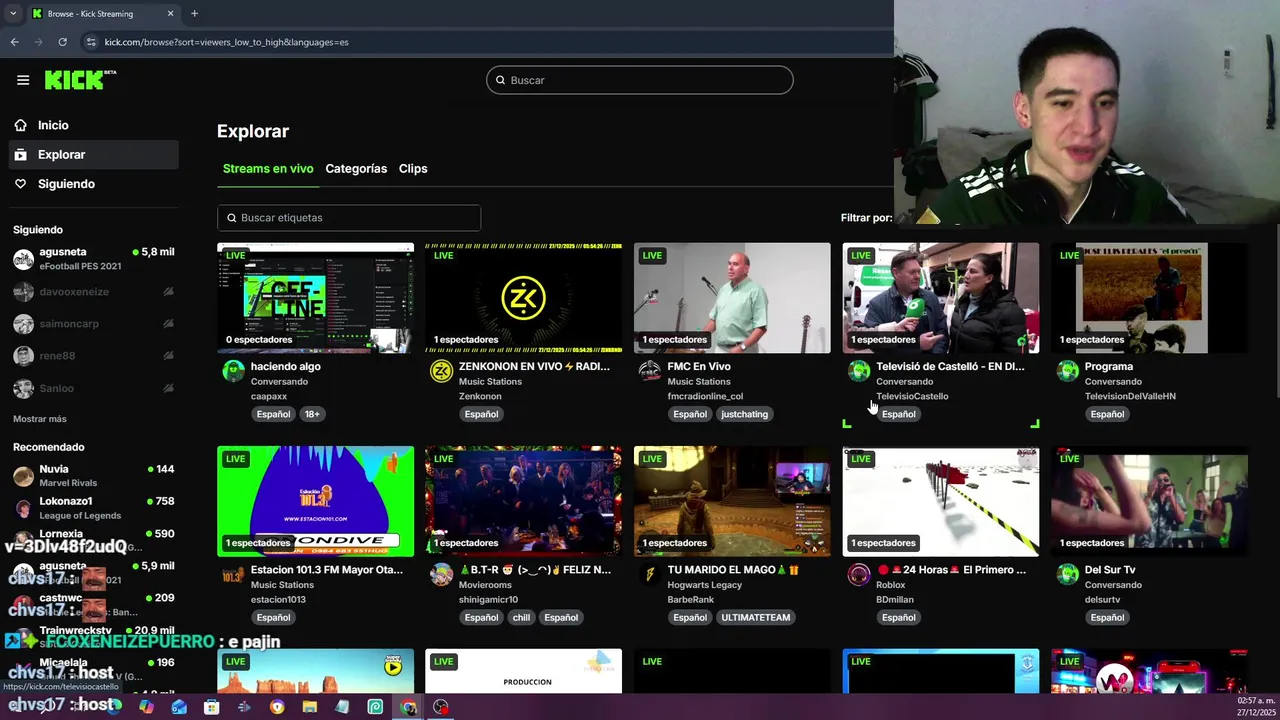This screenshot has width=1280, height=720.
Task: Click caapaxx channel avatar
Action: click(233, 372)
